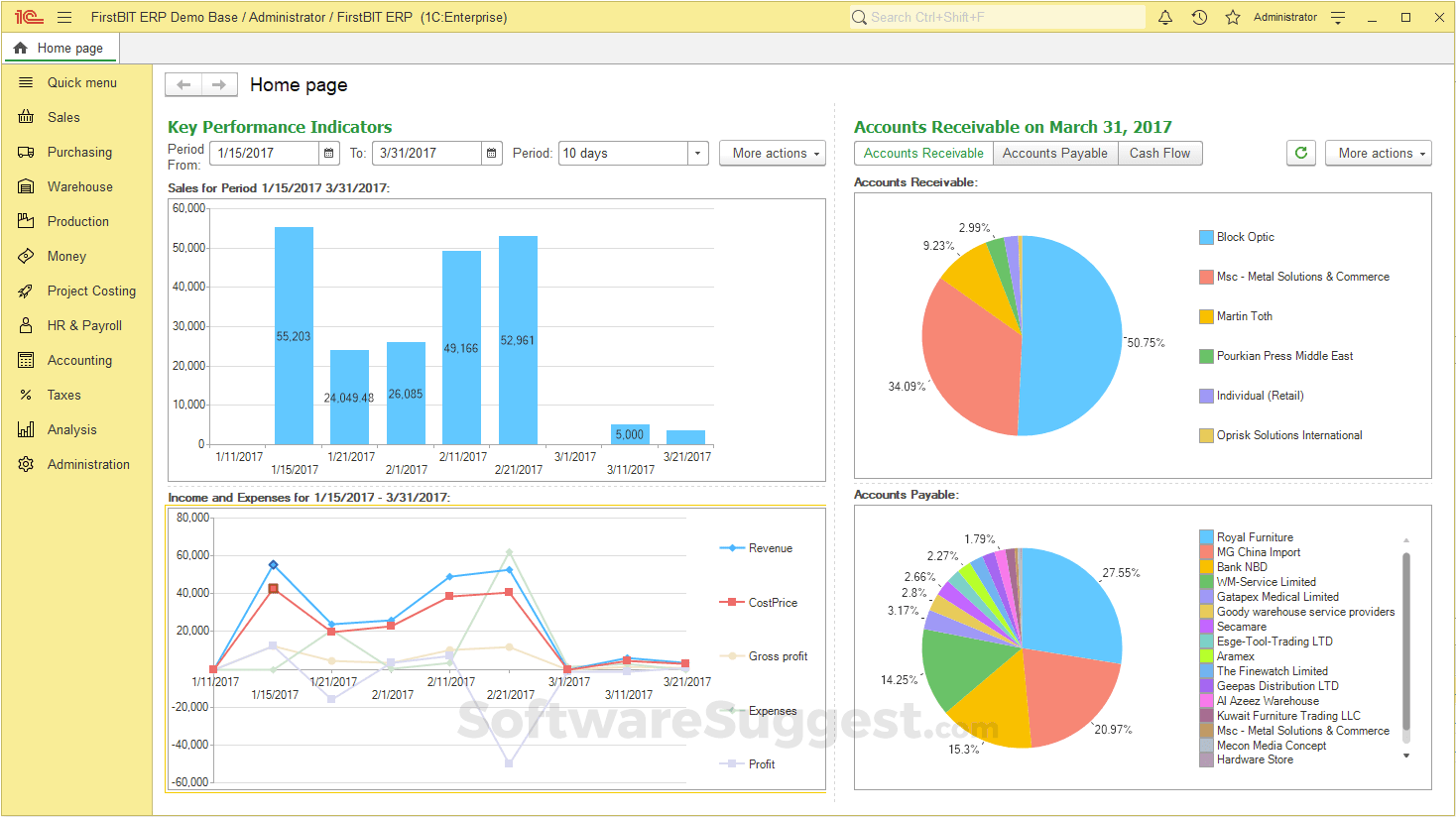Open calendar picker for To date

click(x=491, y=154)
